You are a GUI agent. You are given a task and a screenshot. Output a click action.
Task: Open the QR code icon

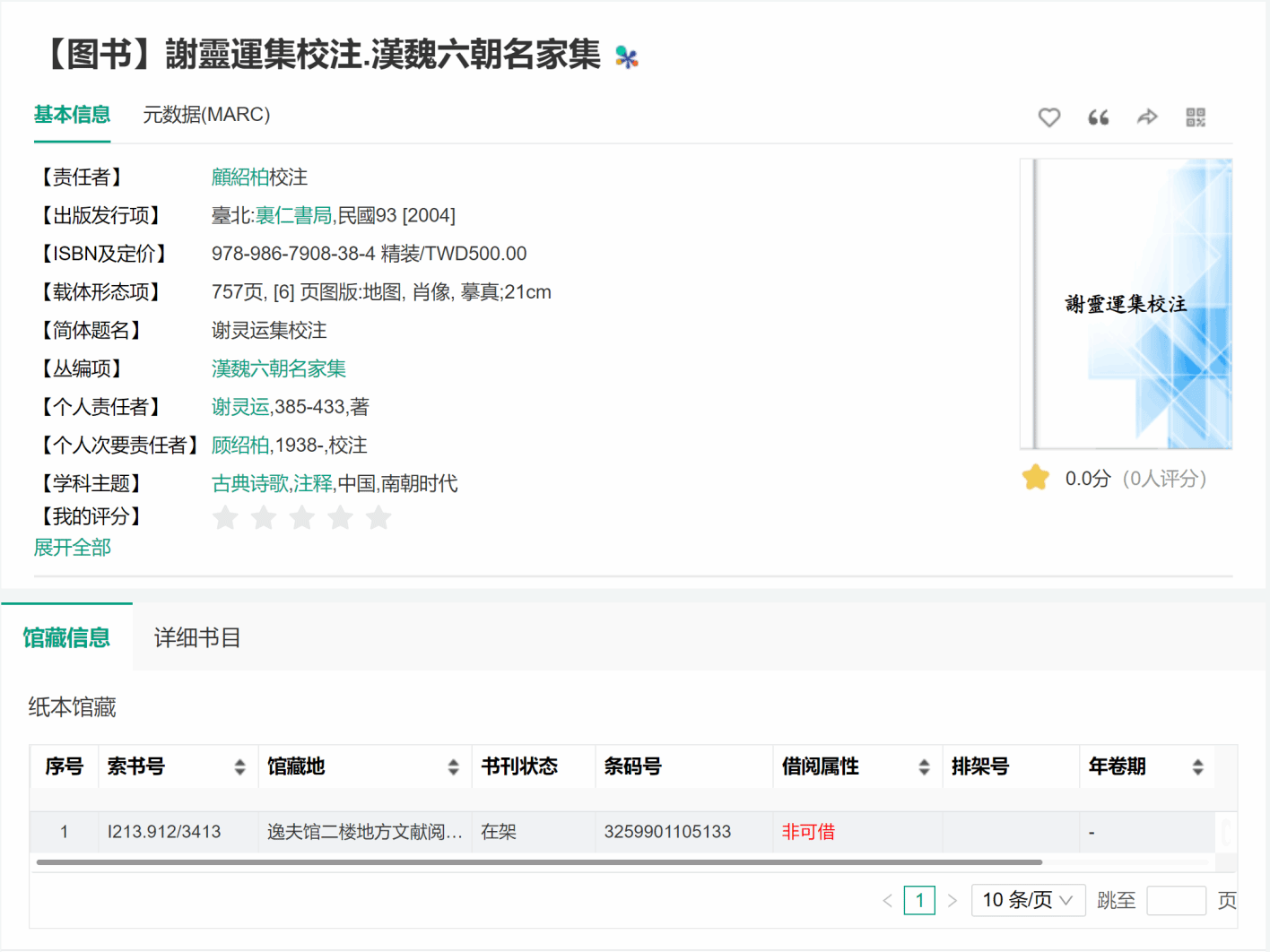pyautogui.click(x=1196, y=117)
